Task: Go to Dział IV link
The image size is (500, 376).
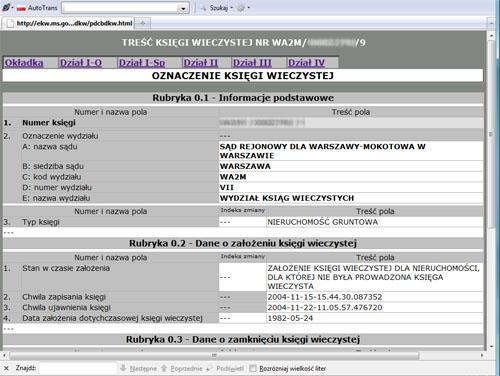Action: tap(306, 63)
